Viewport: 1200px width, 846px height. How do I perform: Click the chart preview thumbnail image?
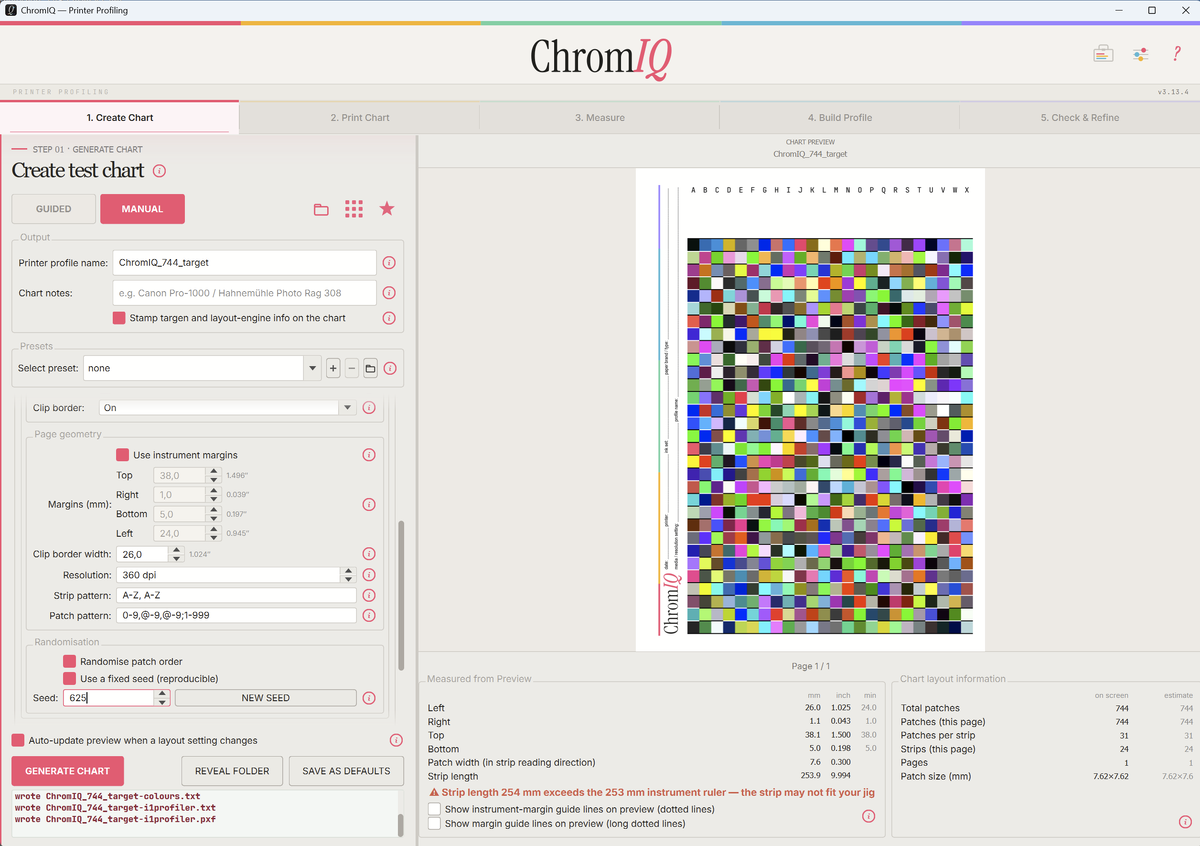click(x=810, y=409)
